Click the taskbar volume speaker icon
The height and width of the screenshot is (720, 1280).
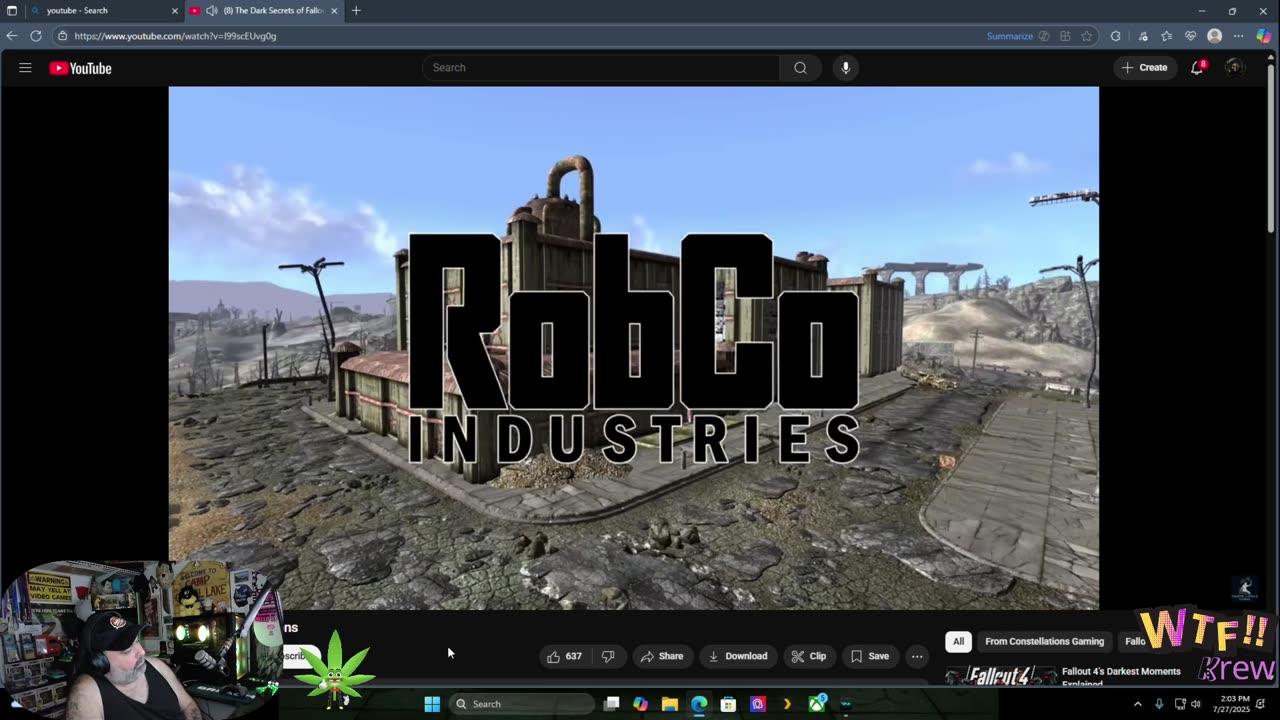tap(1196, 704)
